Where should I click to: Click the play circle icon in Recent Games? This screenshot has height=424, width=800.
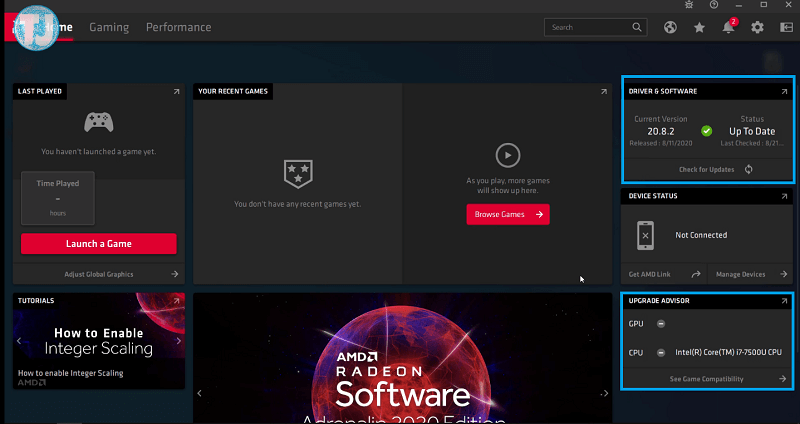(x=508, y=155)
